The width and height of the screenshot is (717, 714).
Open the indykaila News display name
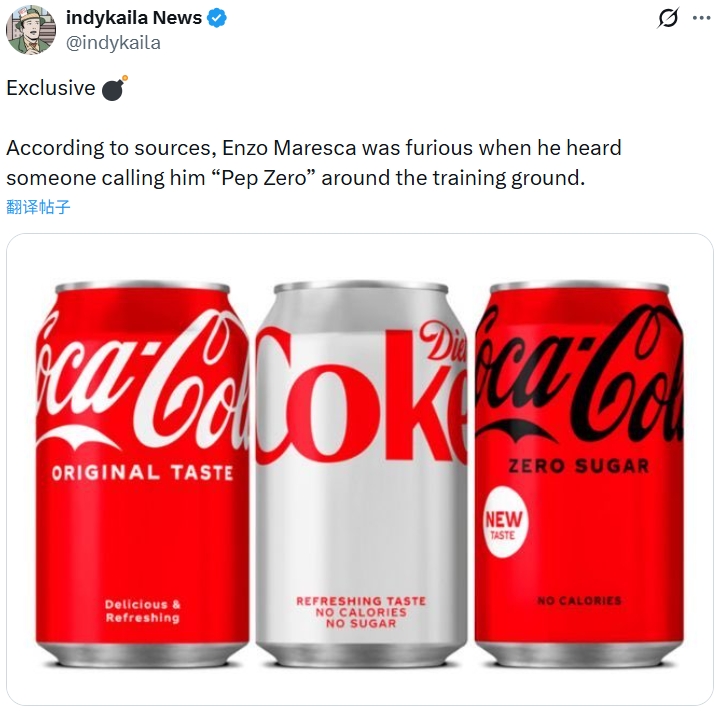[x=134, y=18]
